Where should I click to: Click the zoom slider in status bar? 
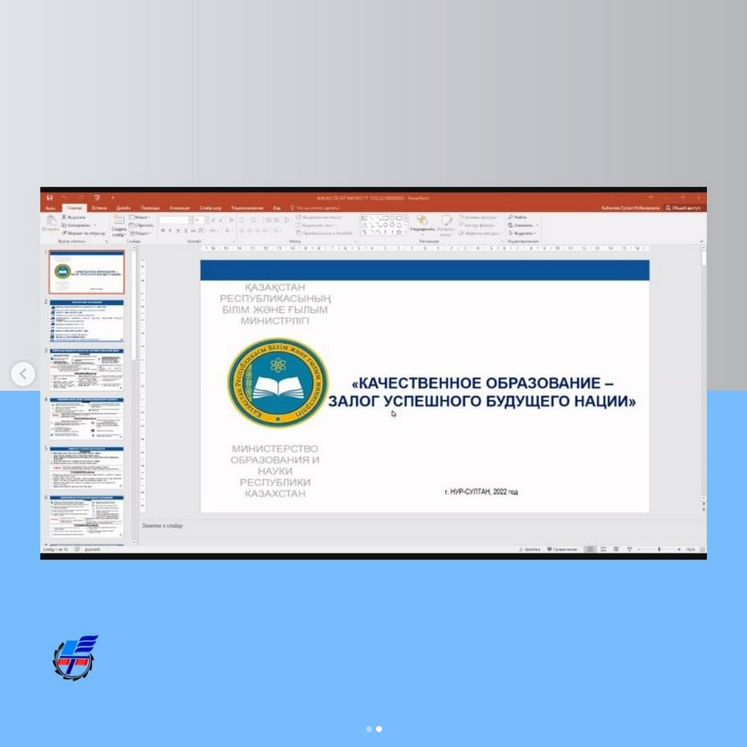[x=659, y=549]
